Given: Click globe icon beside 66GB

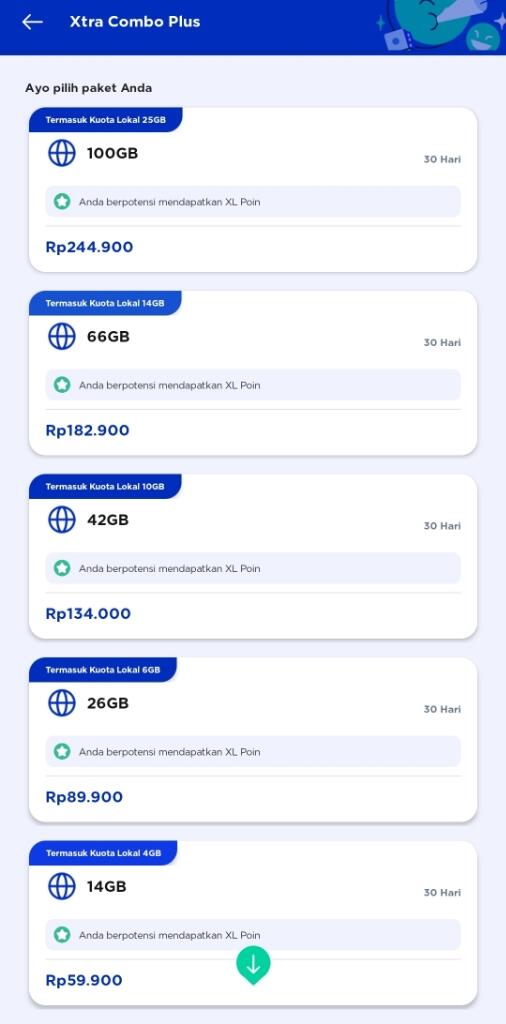Looking at the screenshot, I should click(x=62, y=336).
